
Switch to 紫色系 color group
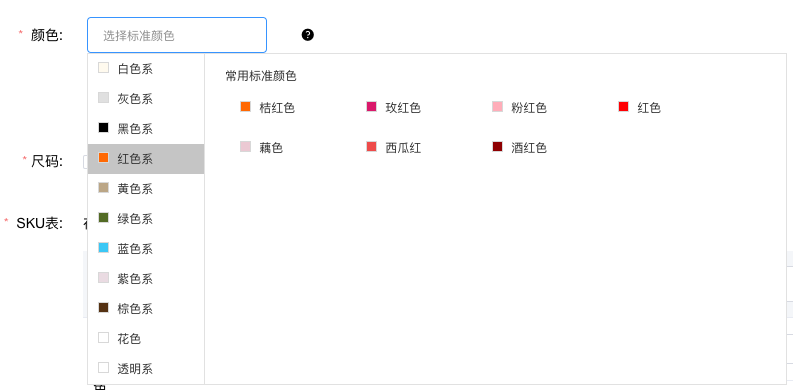(146, 279)
